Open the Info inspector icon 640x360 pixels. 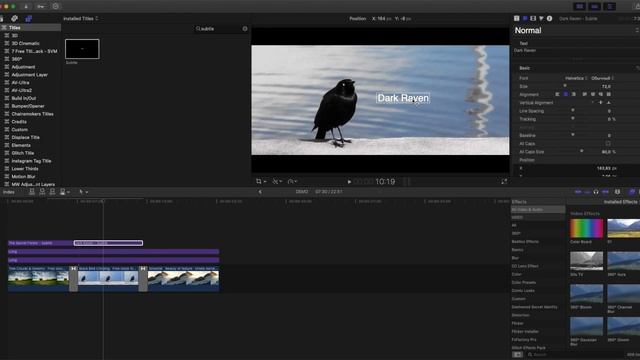coord(549,18)
